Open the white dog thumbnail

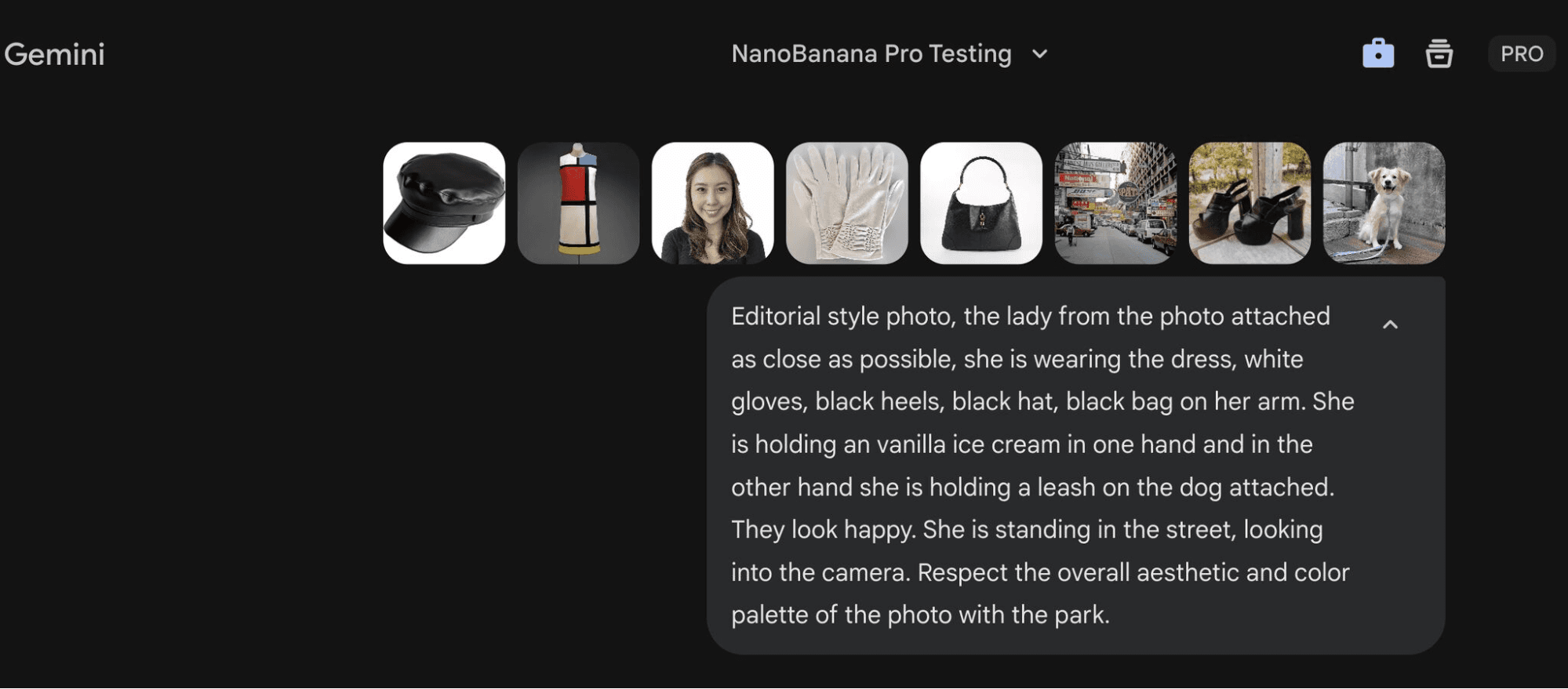(1384, 203)
